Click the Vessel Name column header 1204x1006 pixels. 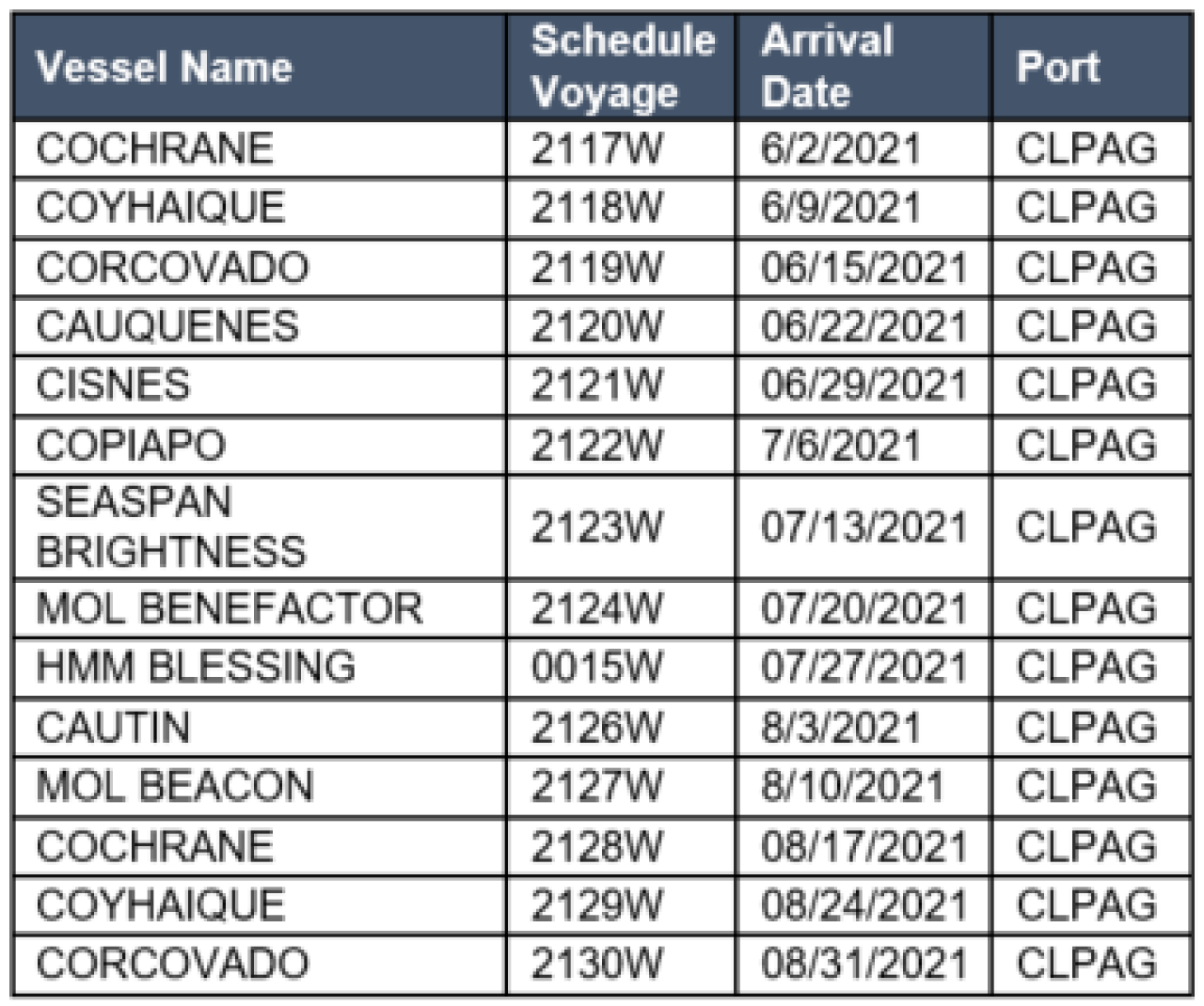[261, 67]
